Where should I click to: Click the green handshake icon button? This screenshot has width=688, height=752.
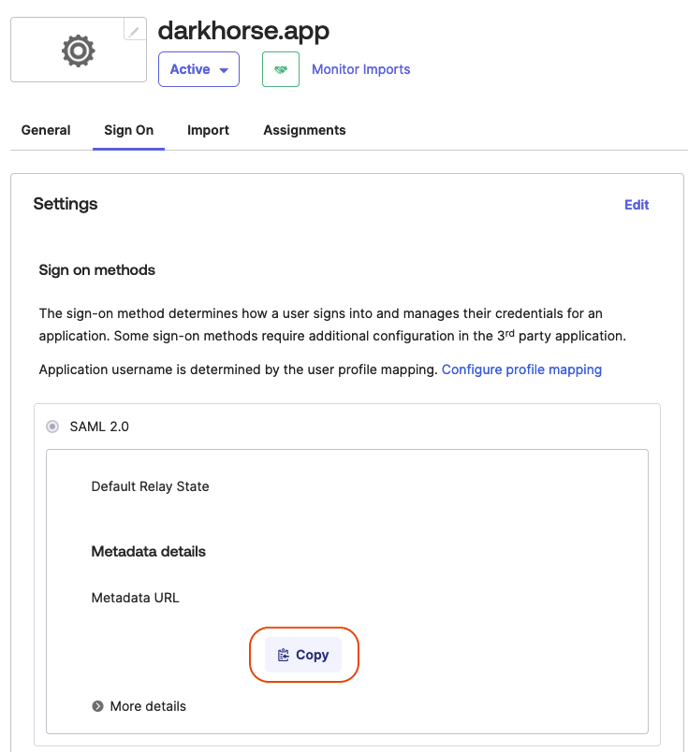tap(280, 70)
